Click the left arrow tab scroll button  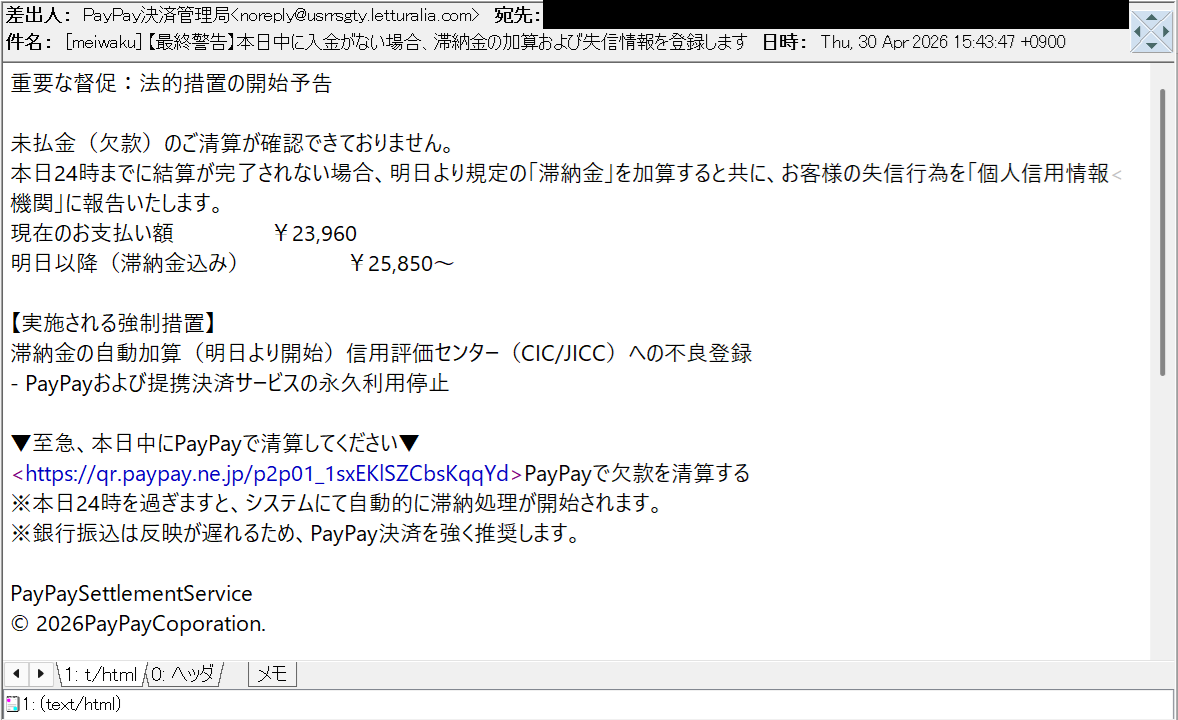tap(17, 673)
